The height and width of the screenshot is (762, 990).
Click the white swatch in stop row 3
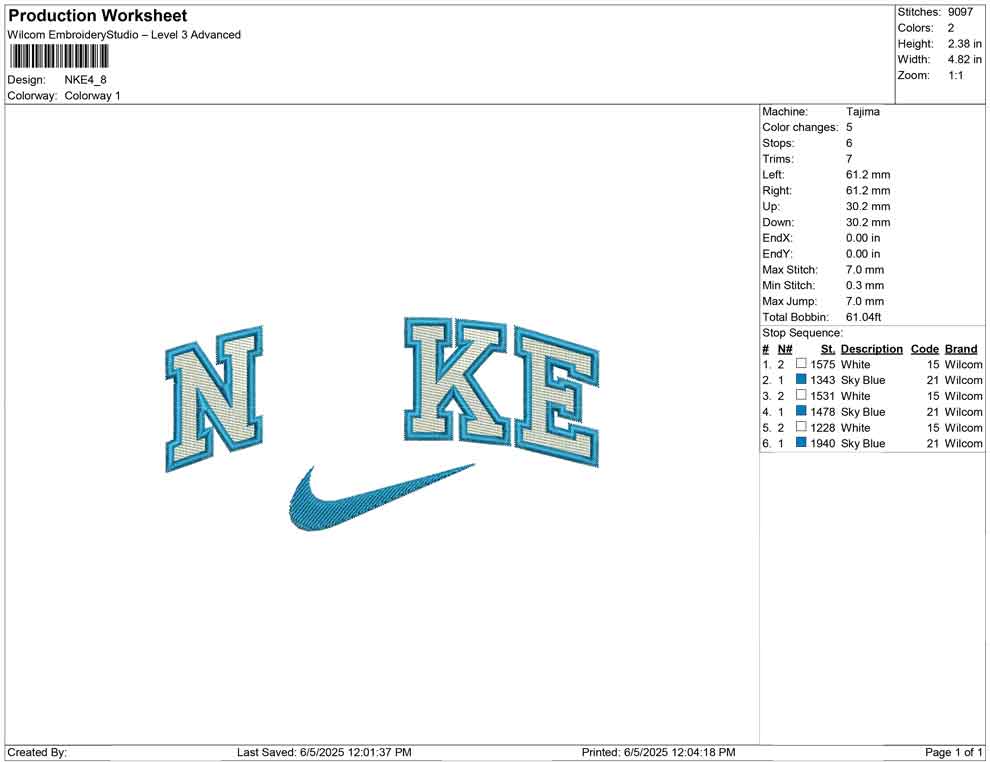(x=801, y=395)
